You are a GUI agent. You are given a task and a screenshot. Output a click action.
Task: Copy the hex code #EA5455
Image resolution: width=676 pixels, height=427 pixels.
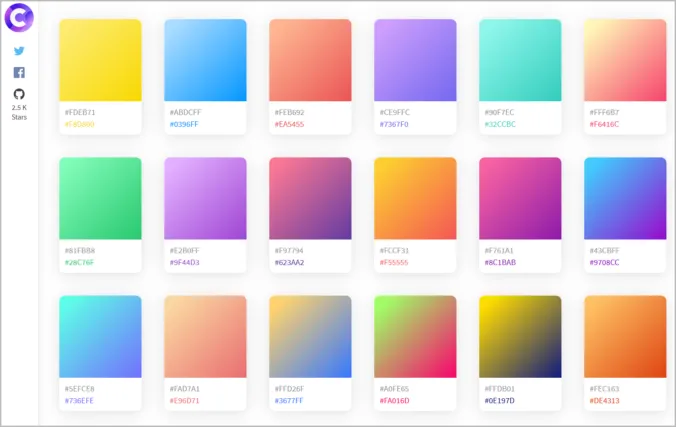point(289,124)
